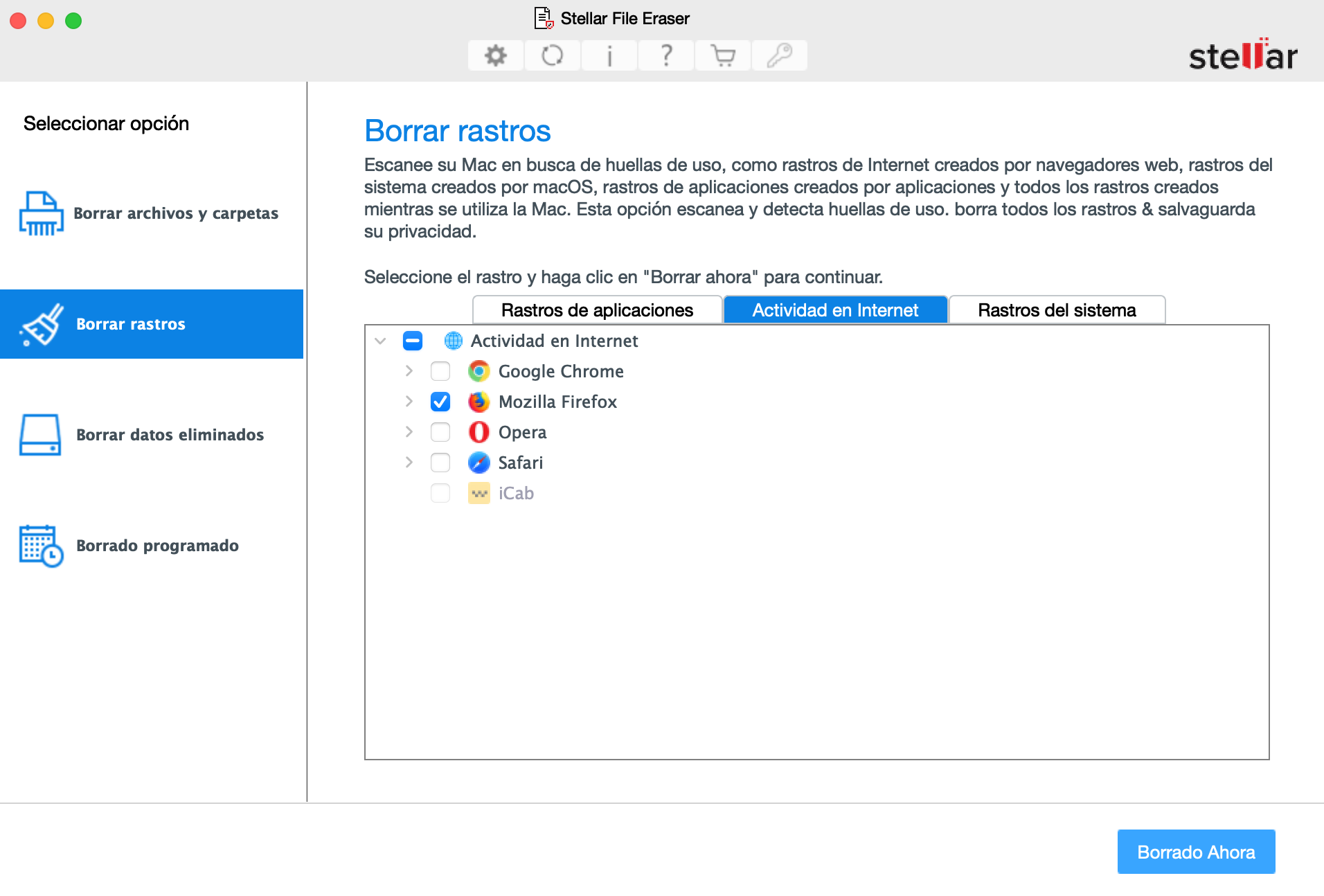Image resolution: width=1324 pixels, height=896 pixels.
Task: Click the refresh update icon
Action: tap(553, 55)
